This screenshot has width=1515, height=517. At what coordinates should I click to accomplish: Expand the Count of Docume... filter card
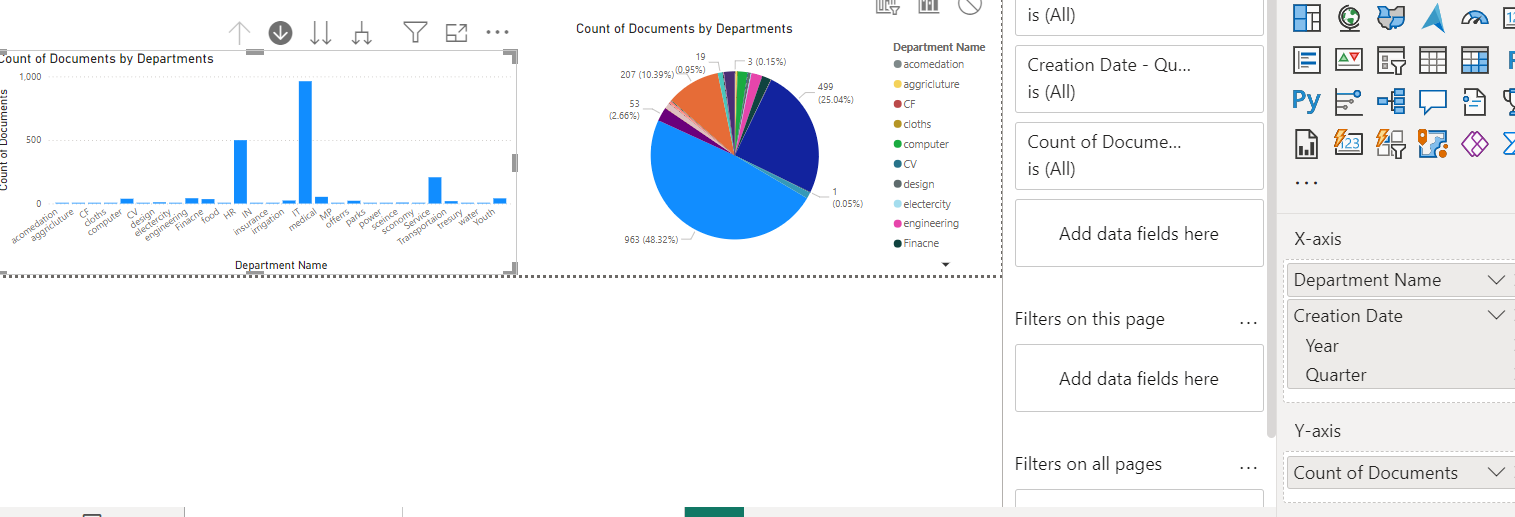[x=1139, y=155]
